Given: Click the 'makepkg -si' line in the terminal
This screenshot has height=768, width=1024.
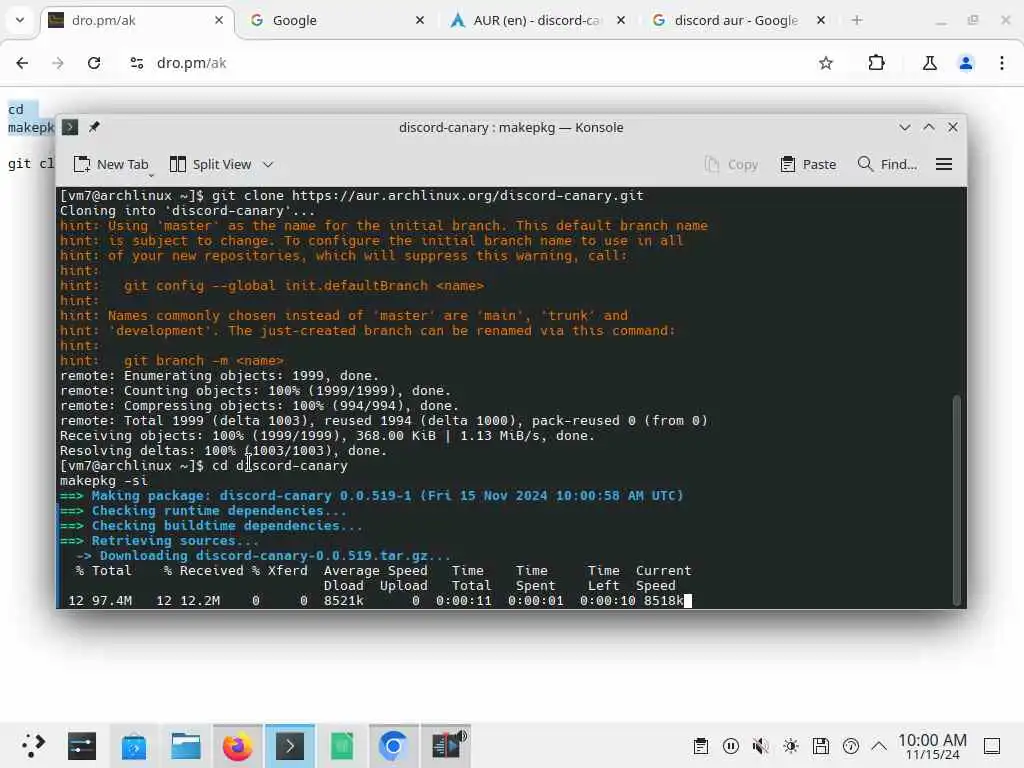Looking at the screenshot, I should coord(104,481).
